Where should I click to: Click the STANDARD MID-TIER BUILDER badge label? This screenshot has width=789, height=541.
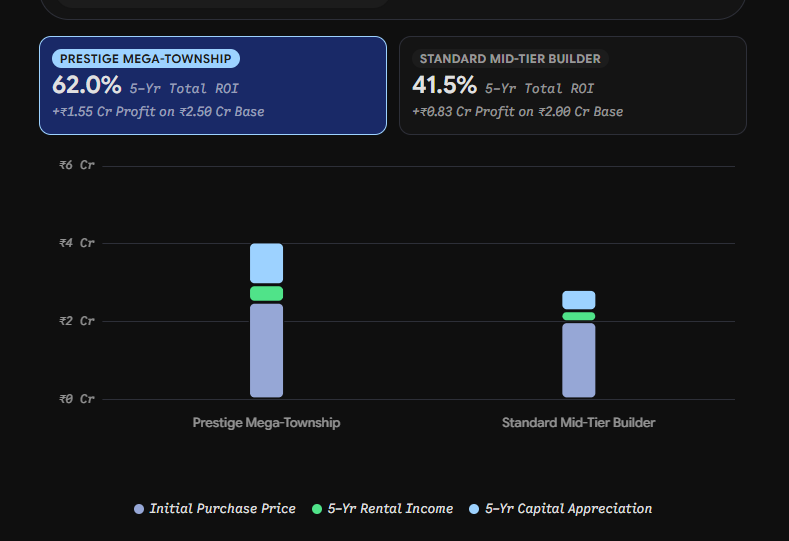point(510,58)
